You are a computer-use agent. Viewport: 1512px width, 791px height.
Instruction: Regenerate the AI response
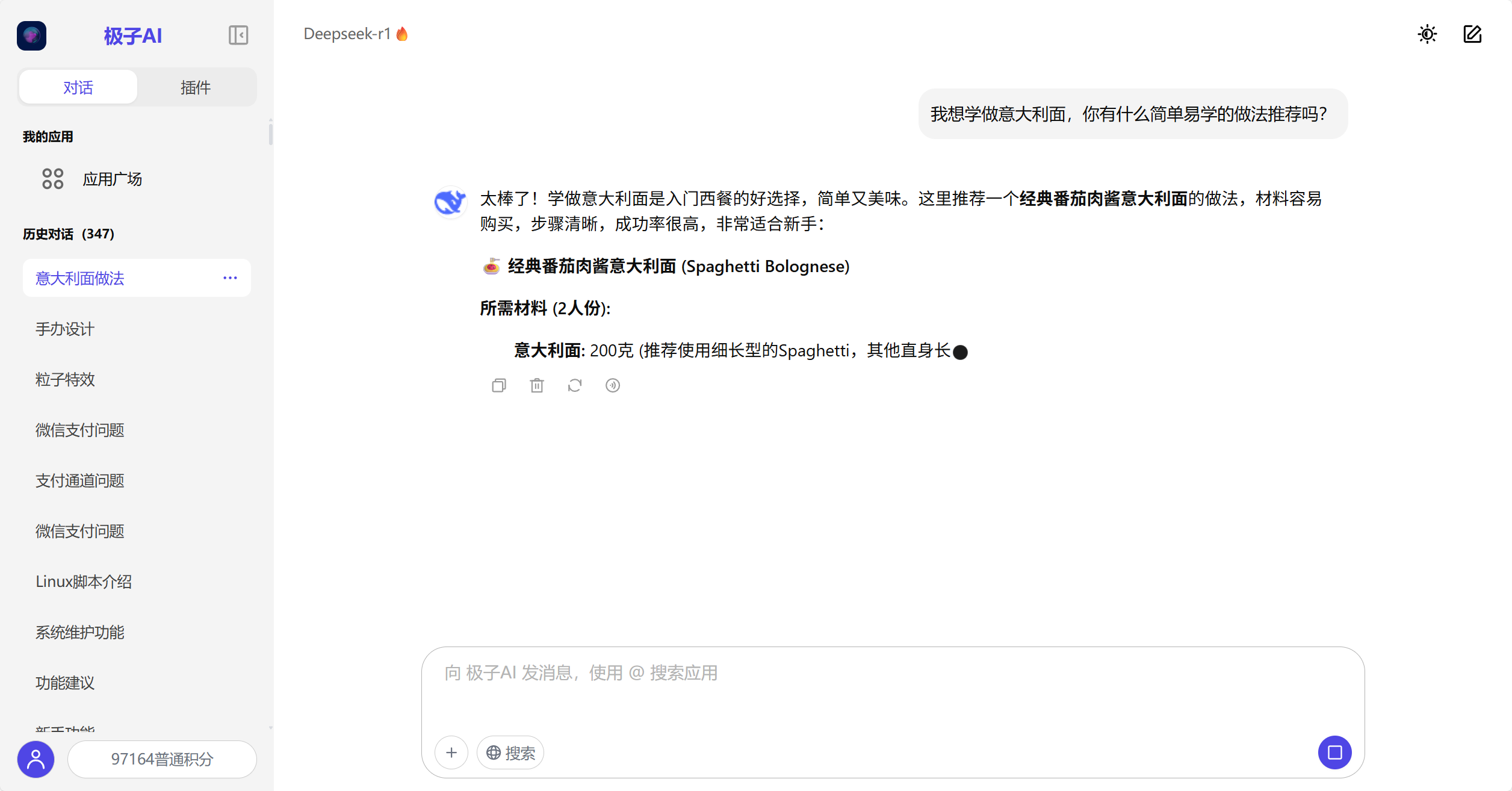click(x=575, y=385)
